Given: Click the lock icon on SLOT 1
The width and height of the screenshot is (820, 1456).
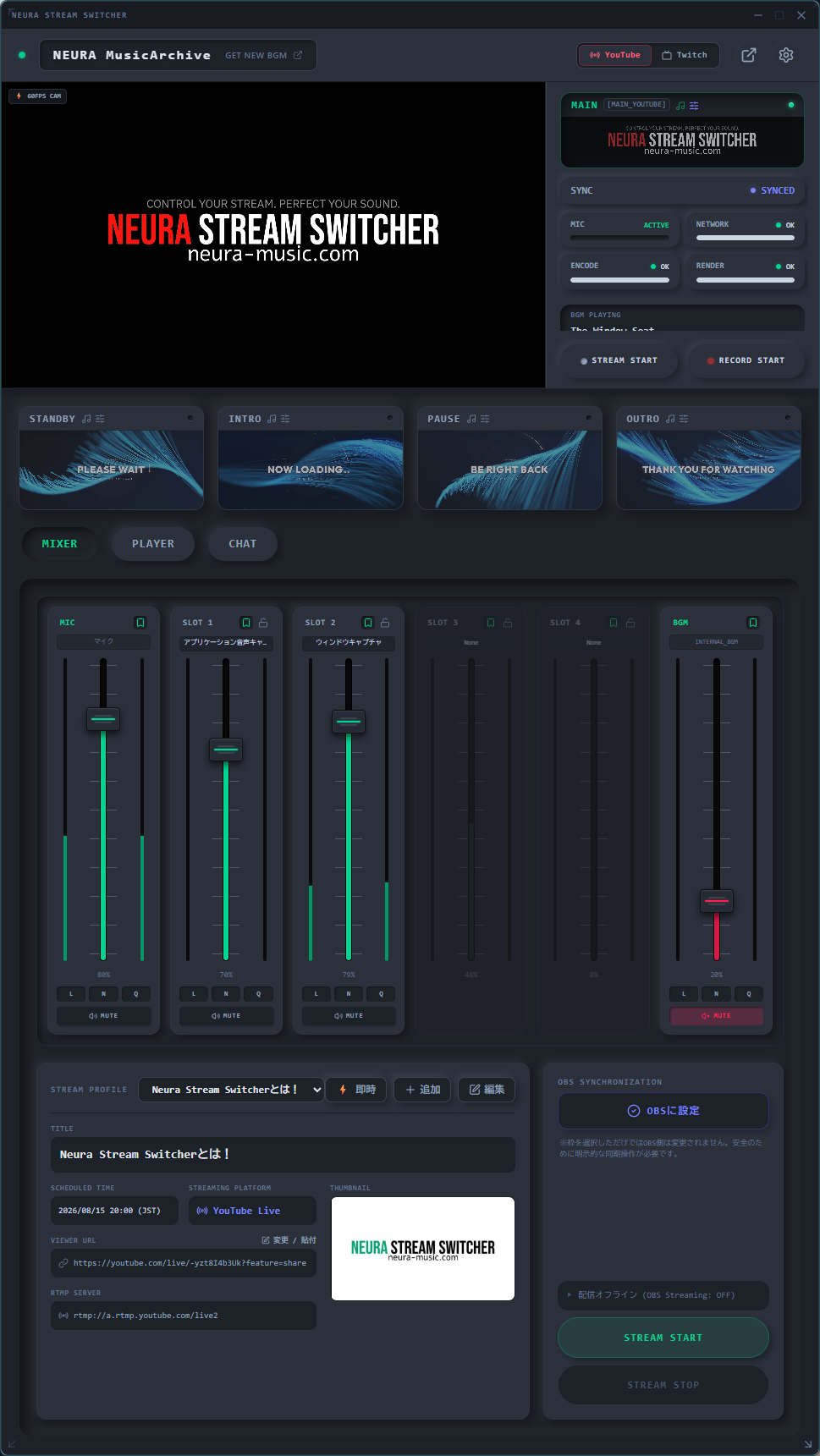Looking at the screenshot, I should (263, 623).
